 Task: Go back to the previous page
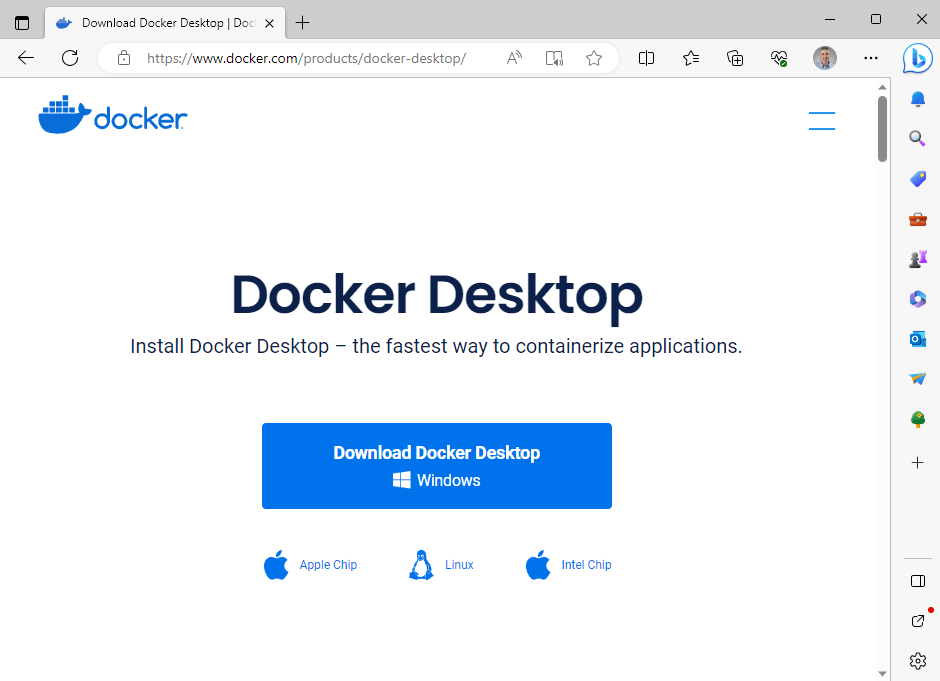(26, 58)
